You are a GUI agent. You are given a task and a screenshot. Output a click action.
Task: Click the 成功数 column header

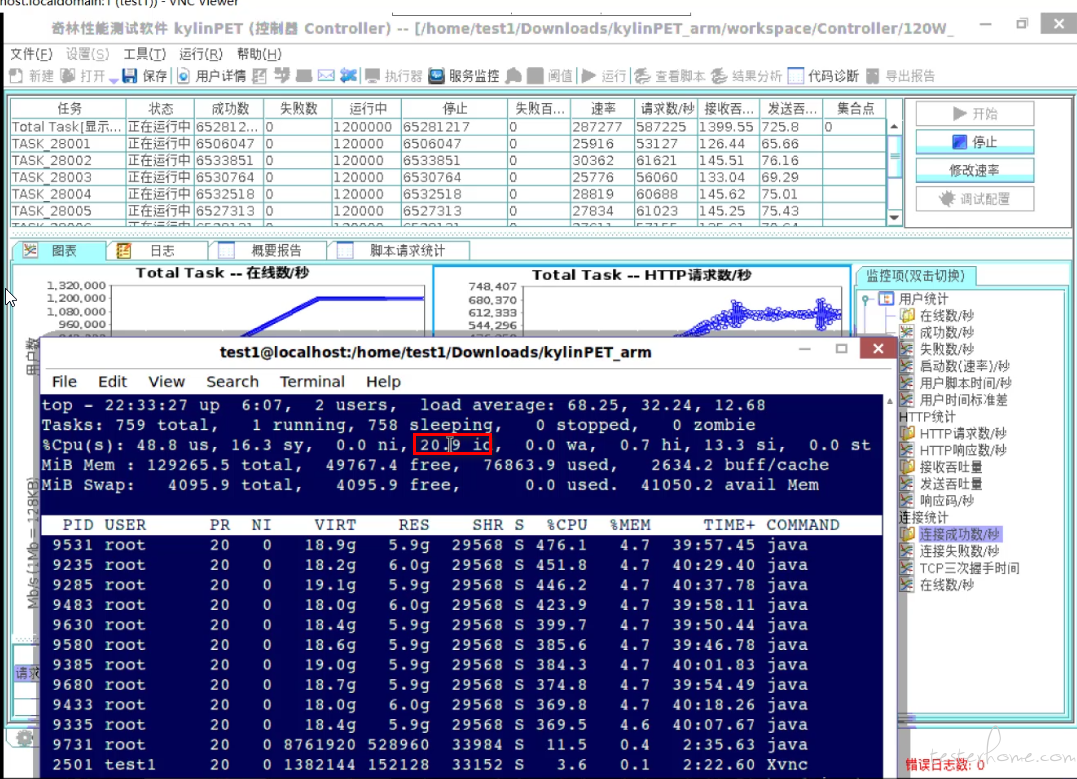coord(229,109)
